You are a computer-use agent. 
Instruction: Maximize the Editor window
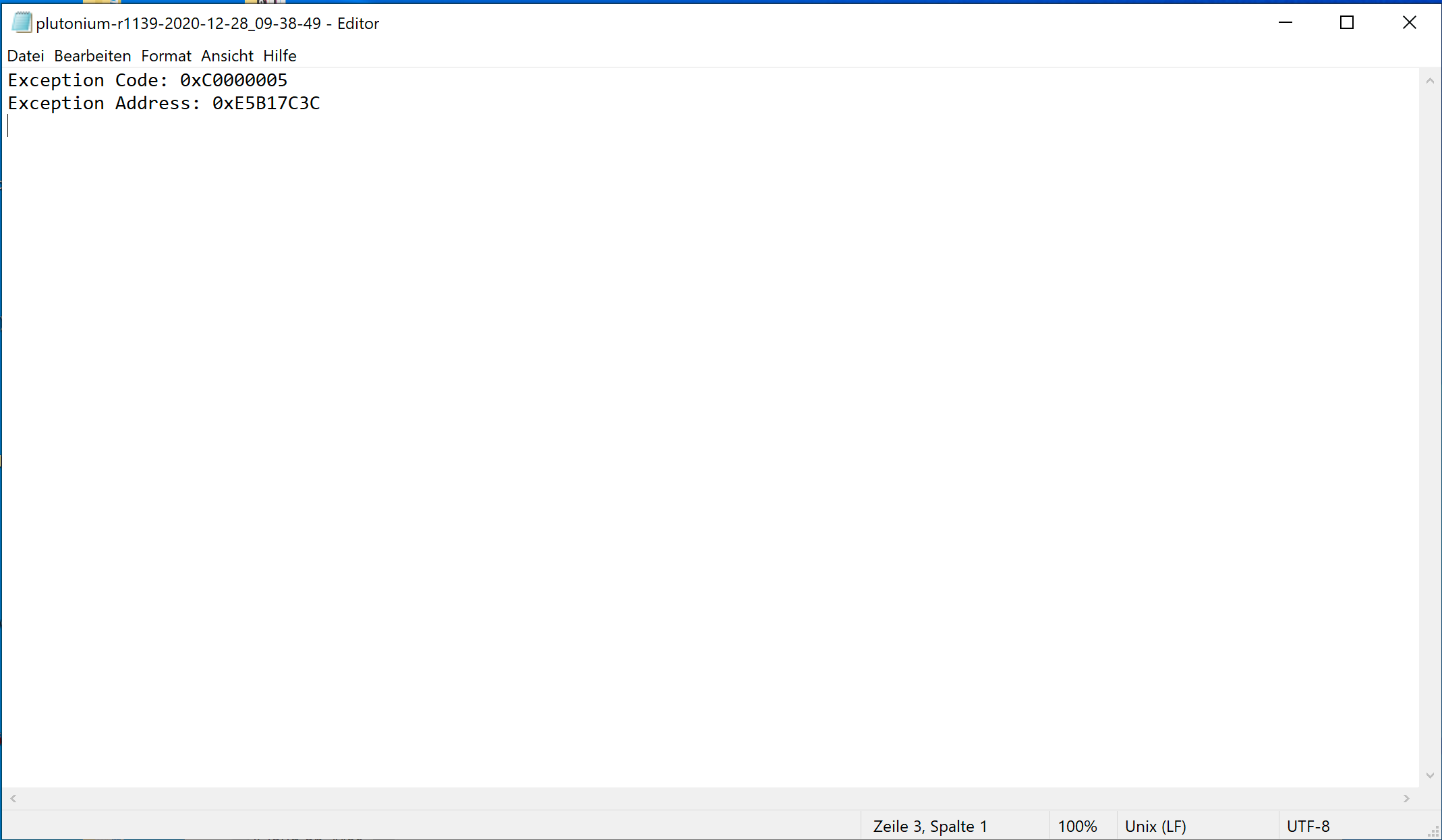click(1347, 23)
